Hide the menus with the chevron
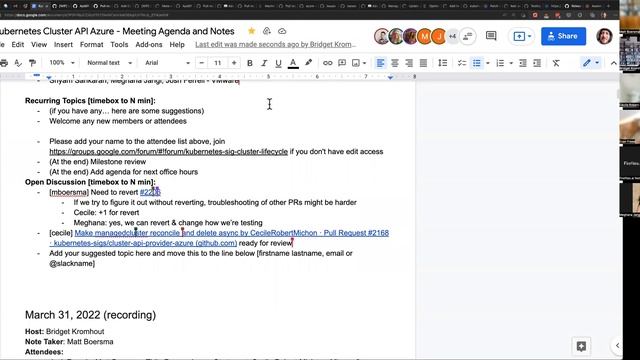 (x=613, y=63)
